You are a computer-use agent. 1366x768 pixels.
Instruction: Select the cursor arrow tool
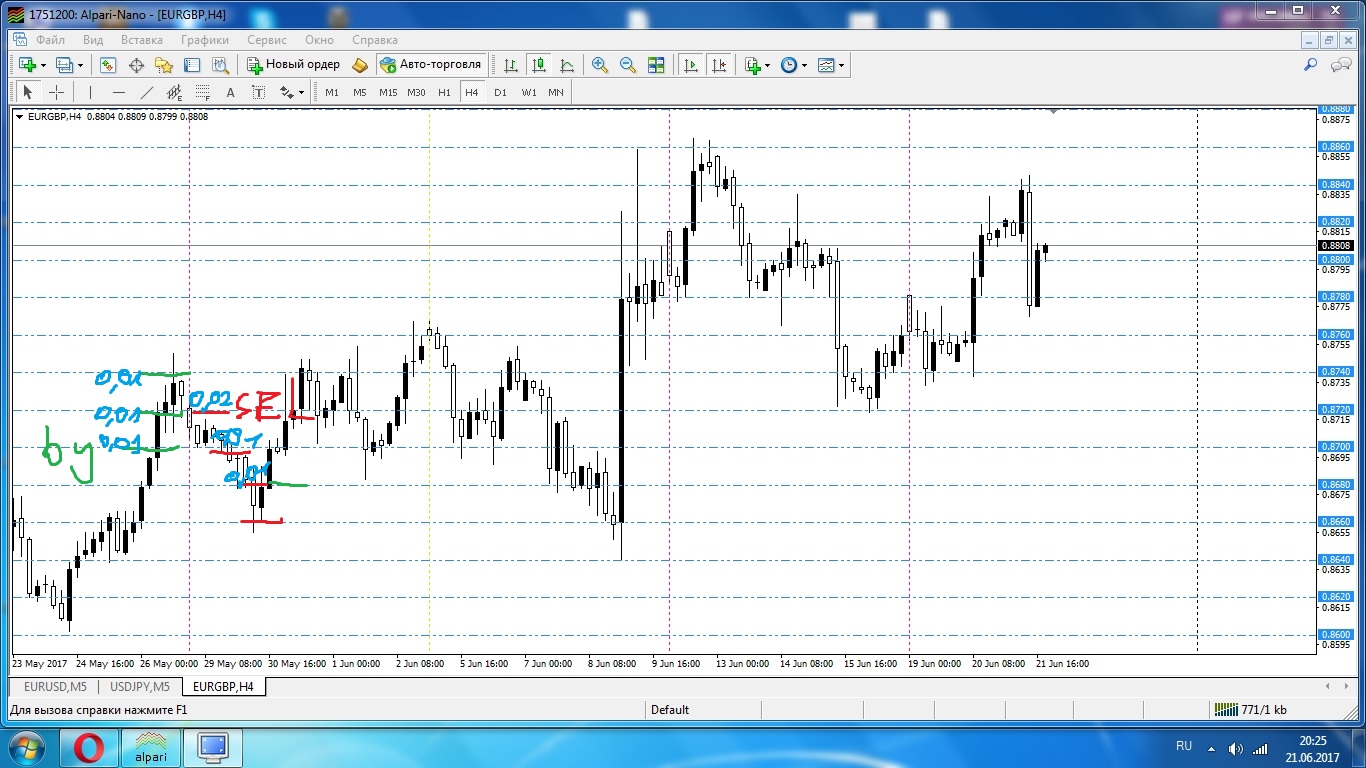[28, 92]
